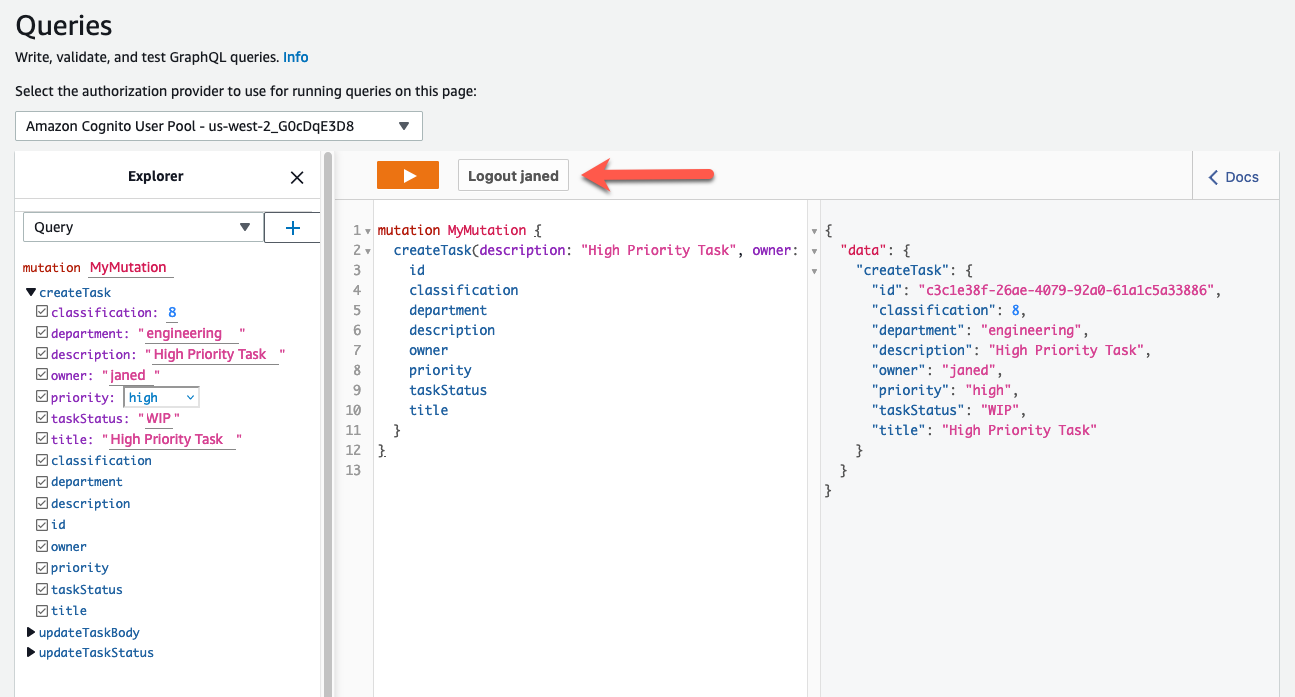Close the Explorer panel
This screenshot has height=697, width=1295.
click(x=297, y=177)
